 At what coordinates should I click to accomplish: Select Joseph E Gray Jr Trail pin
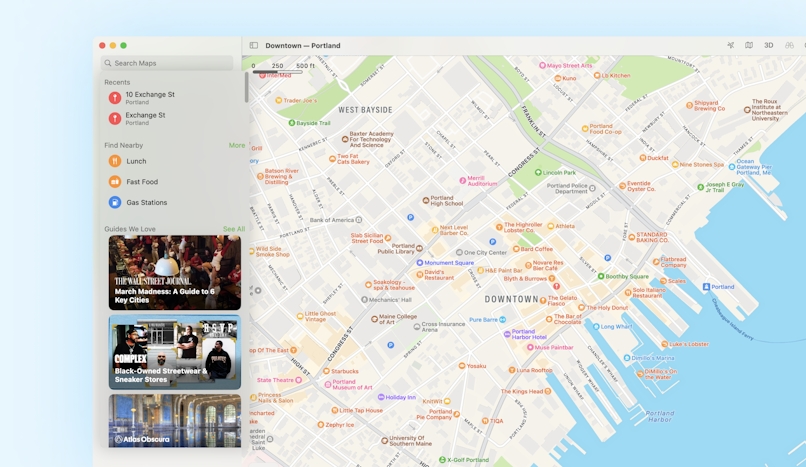tap(700, 188)
